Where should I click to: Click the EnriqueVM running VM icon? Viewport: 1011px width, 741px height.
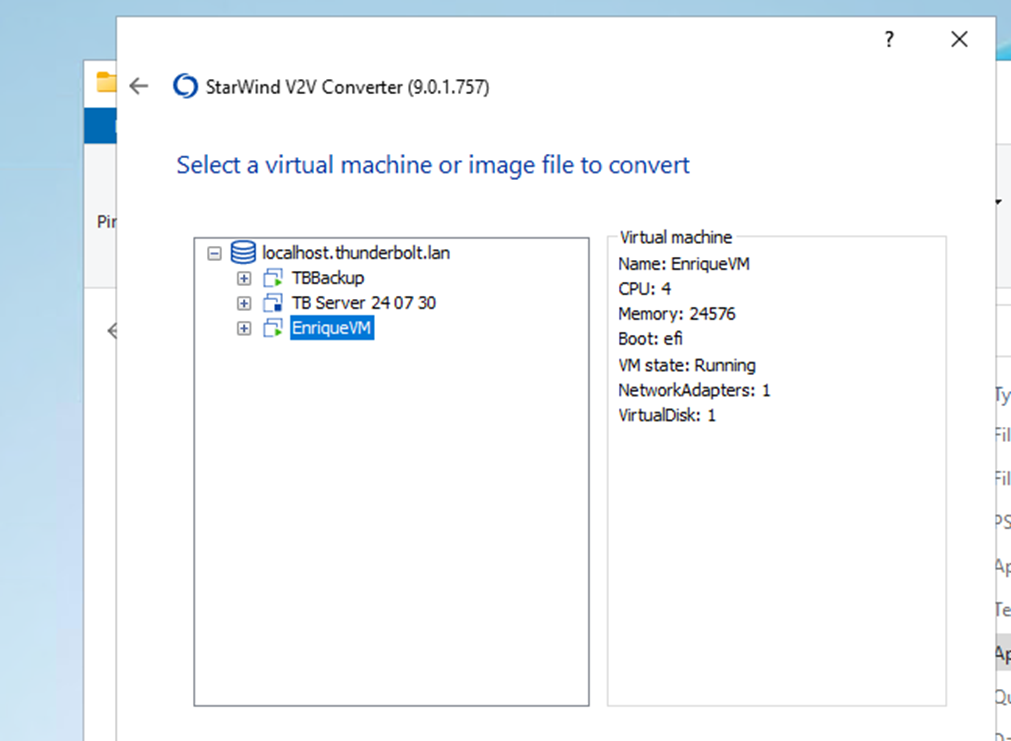[x=272, y=329]
